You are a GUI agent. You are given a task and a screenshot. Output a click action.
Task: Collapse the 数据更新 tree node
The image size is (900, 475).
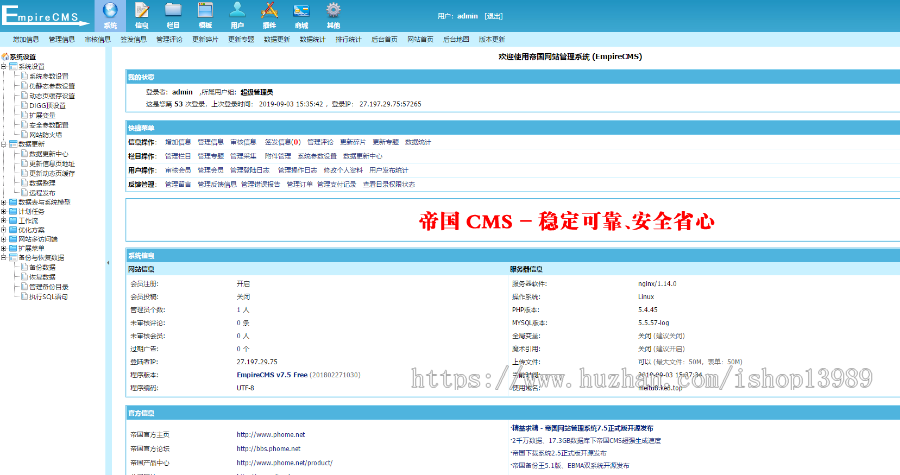tap(4, 144)
